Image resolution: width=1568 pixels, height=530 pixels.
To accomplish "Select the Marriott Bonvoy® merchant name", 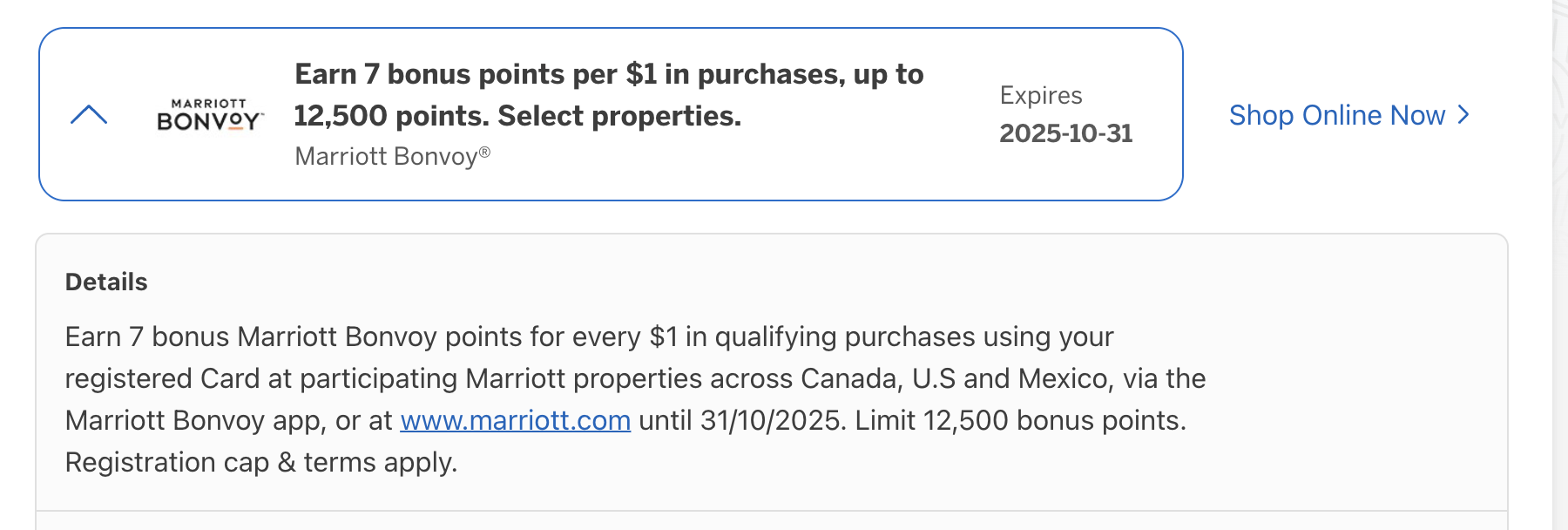I will click(385, 156).
